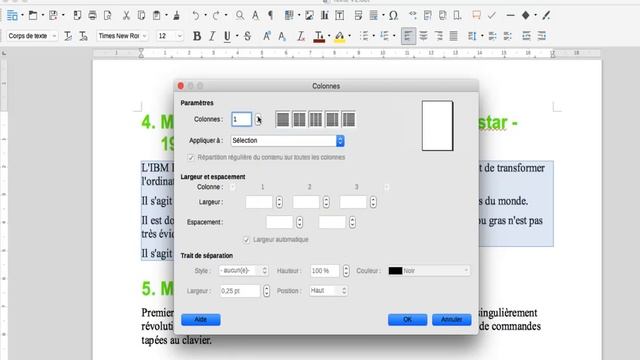Screen dimensions: 640x360
Task: Expand the Insert Table dropdown arrow
Action: click(299, 16)
